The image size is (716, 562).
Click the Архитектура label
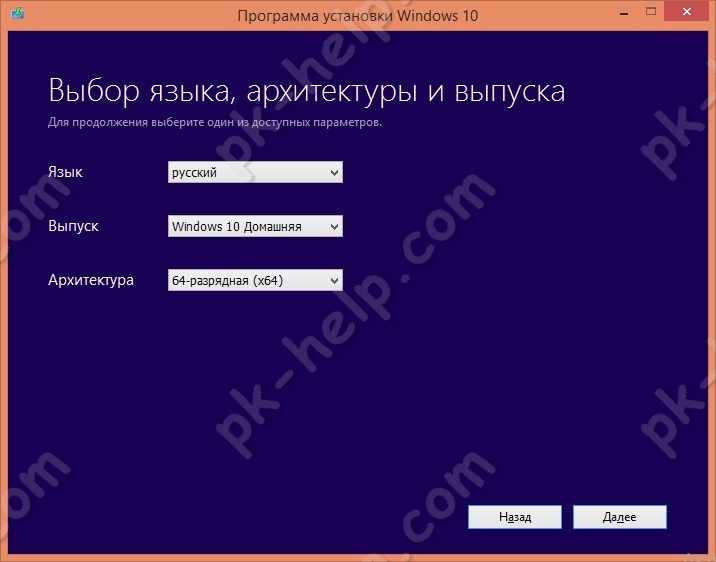[x=91, y=280]
